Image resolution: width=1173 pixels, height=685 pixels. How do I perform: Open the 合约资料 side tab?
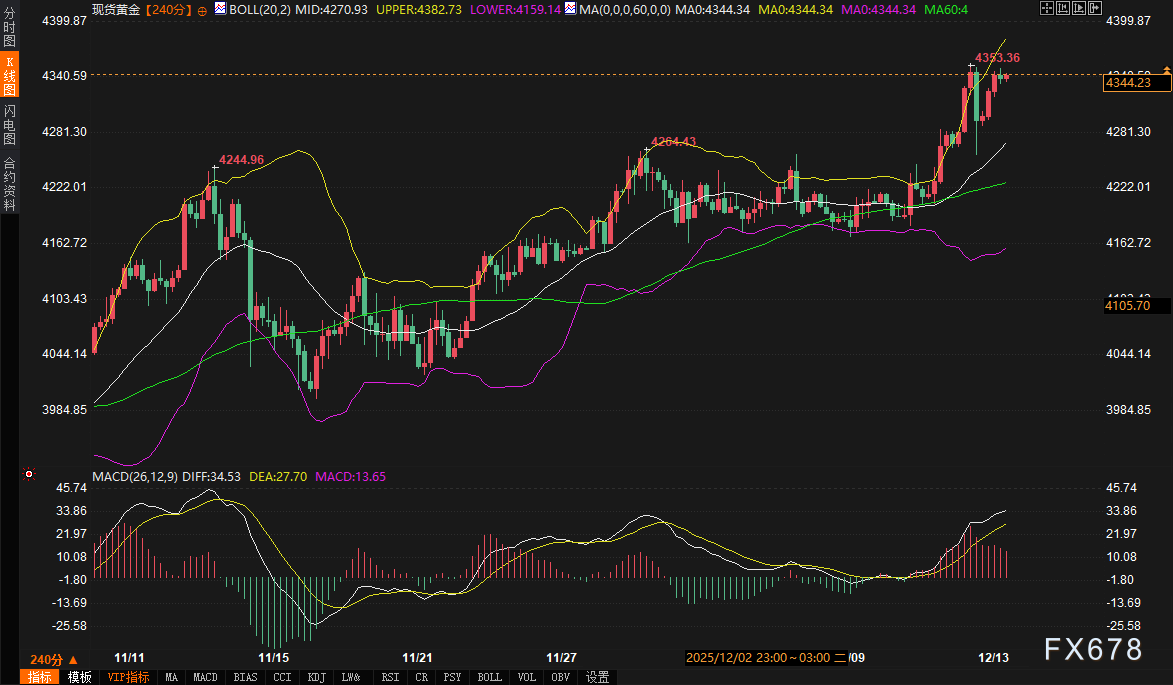(x=9, y=183)
